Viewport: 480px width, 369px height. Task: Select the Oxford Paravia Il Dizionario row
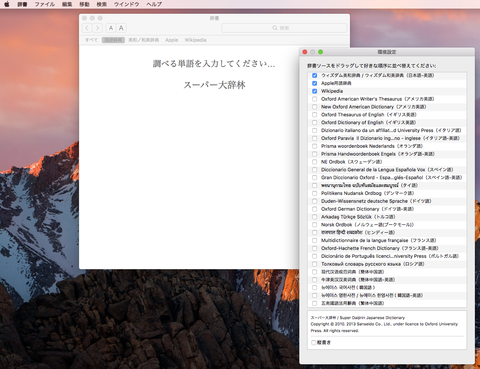387,138
